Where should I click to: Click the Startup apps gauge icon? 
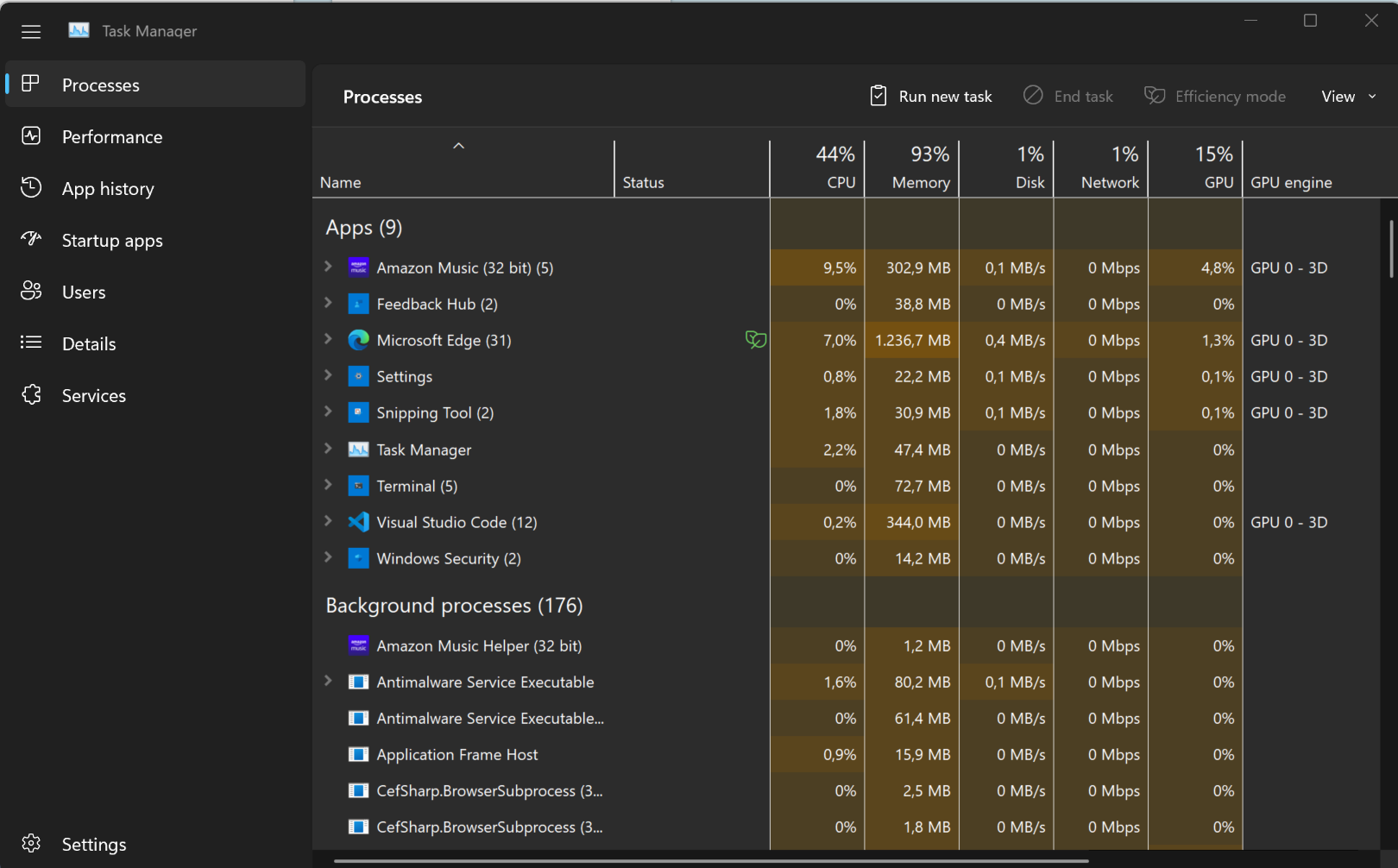coord(31,239)
